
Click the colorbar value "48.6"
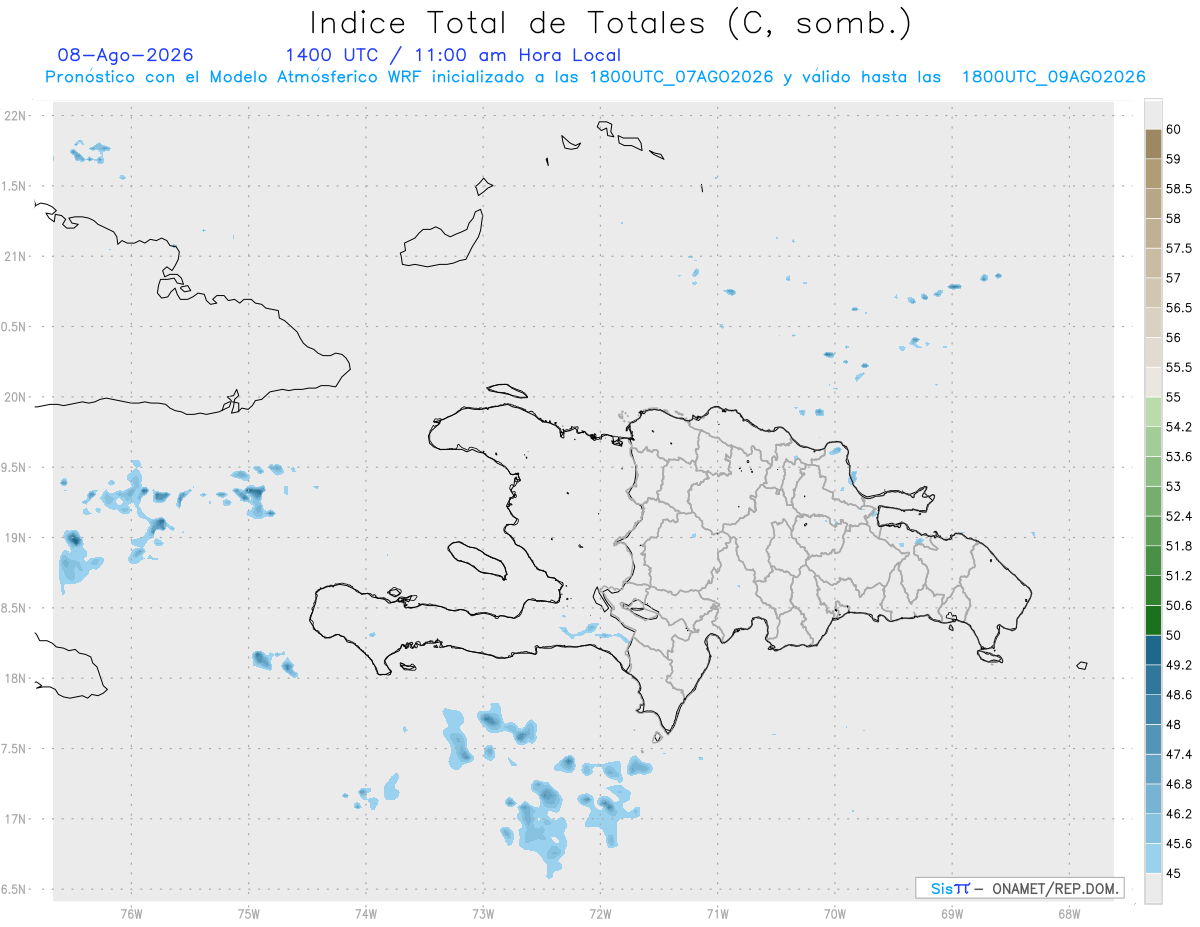[x=1179, y=695]
